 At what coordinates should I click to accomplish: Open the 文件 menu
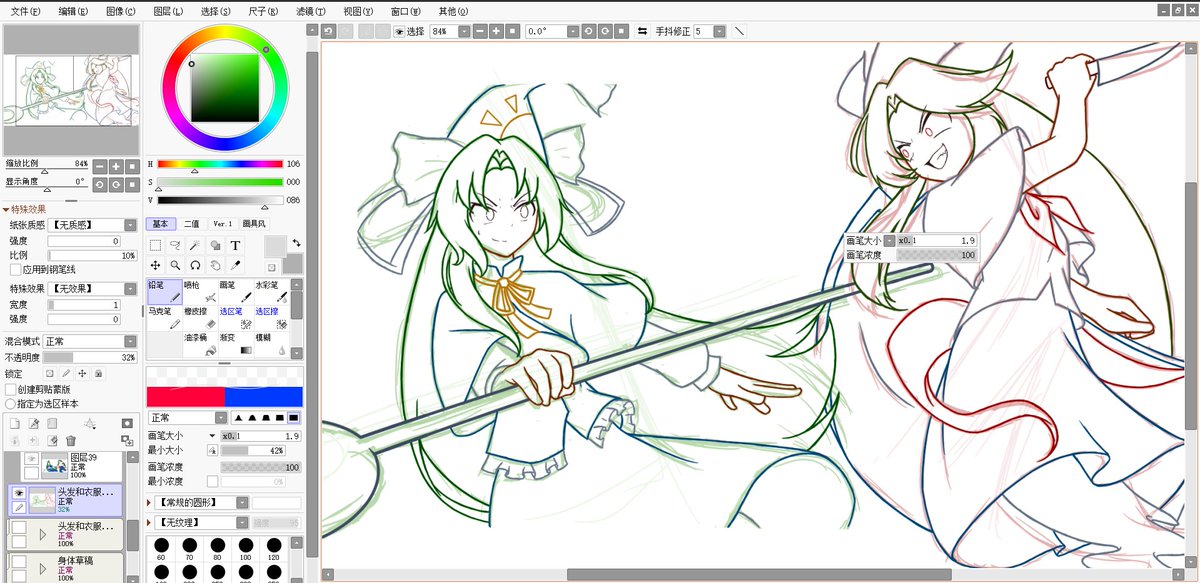pyautogui.click(x=25, y=11)
